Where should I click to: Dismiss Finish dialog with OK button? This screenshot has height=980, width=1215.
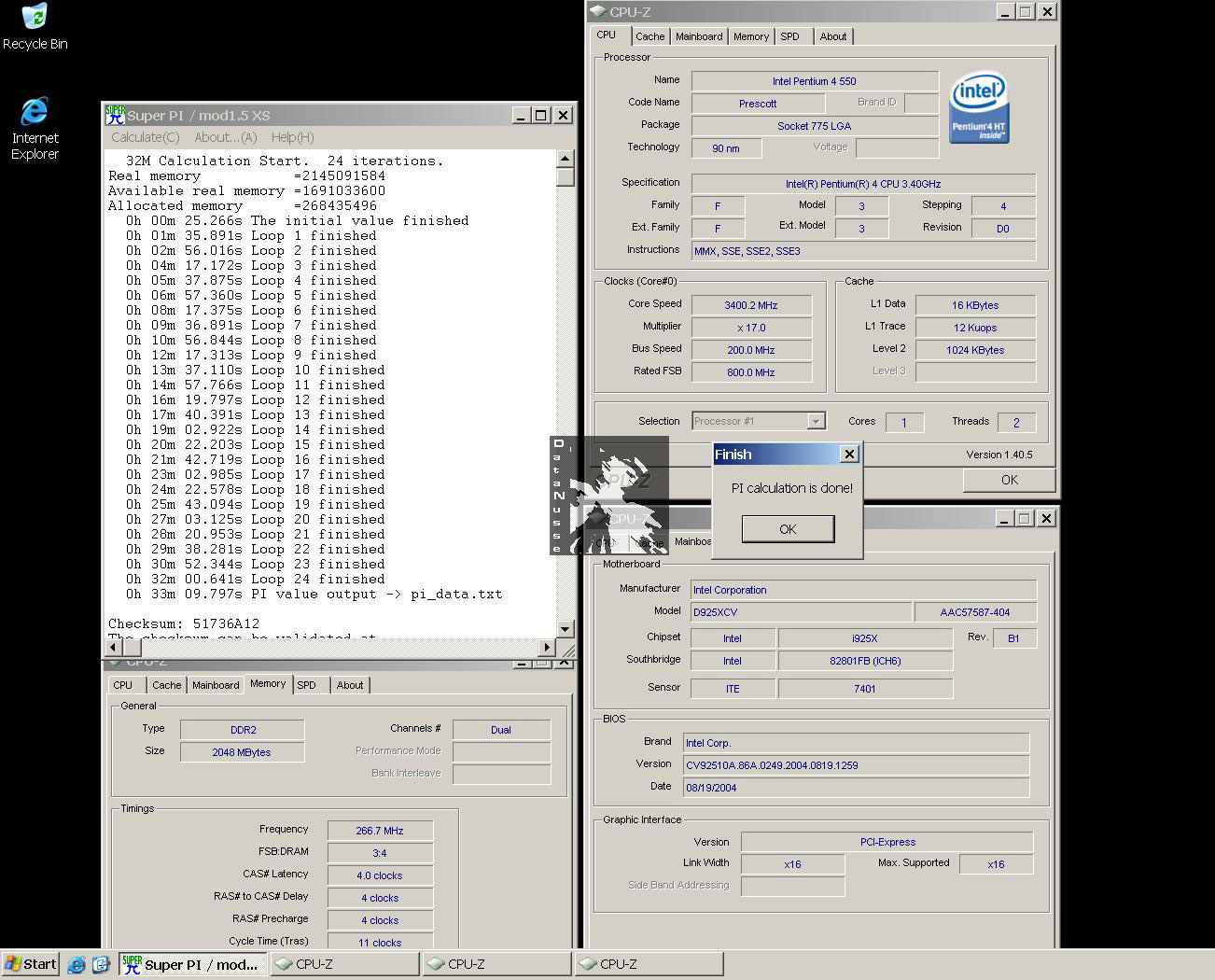point(788,529)
